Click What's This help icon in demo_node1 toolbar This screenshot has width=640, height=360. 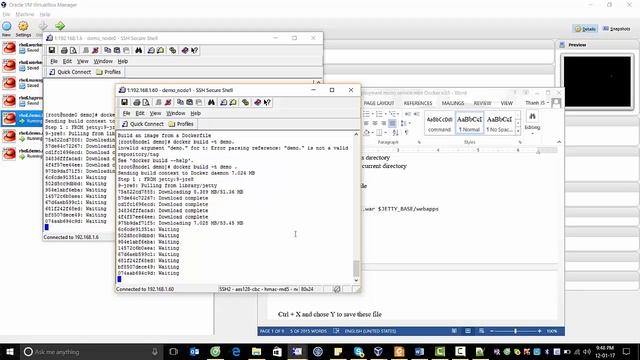click(x=267, y=102)
